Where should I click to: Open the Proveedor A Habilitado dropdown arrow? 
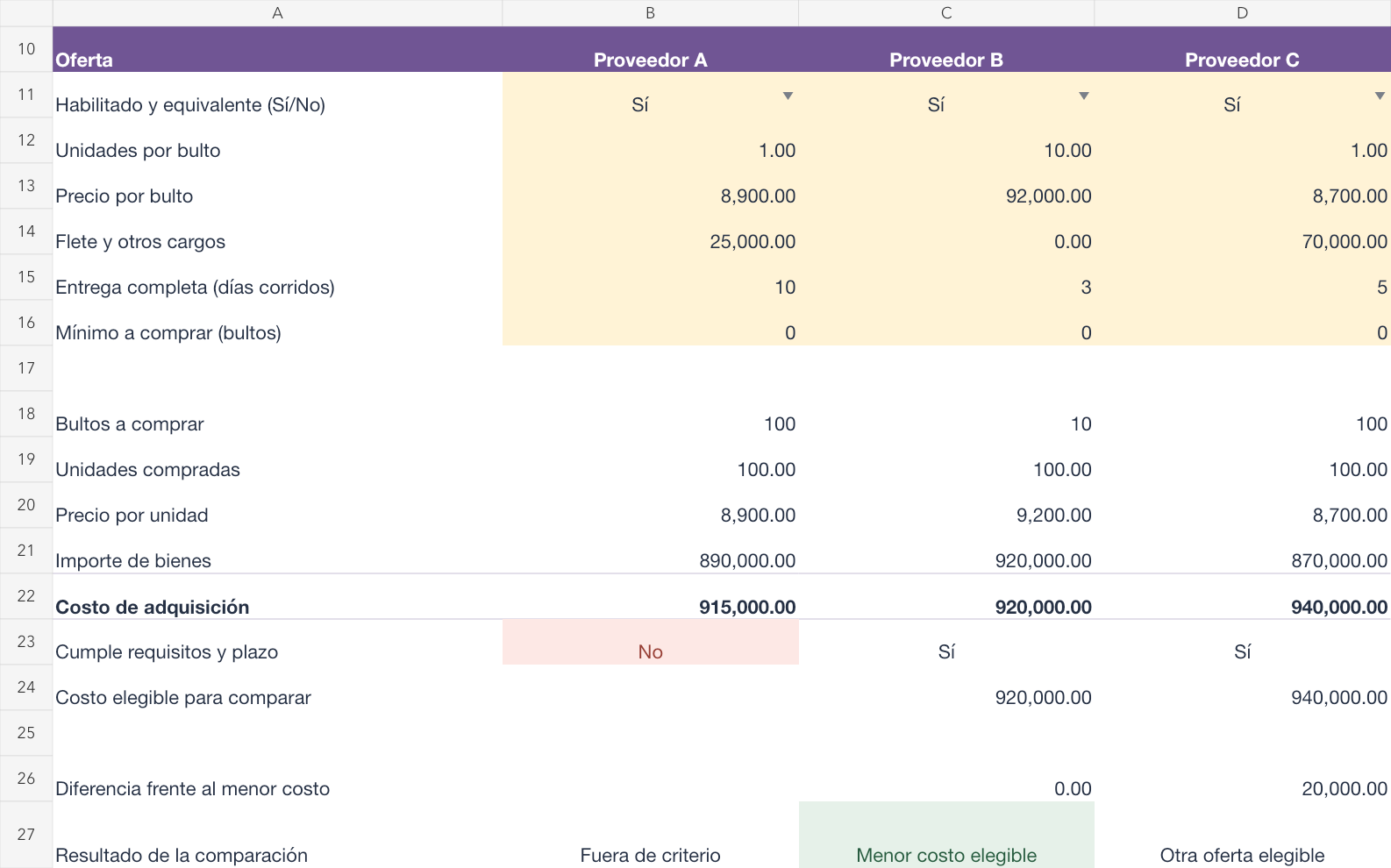click(788, 96)
